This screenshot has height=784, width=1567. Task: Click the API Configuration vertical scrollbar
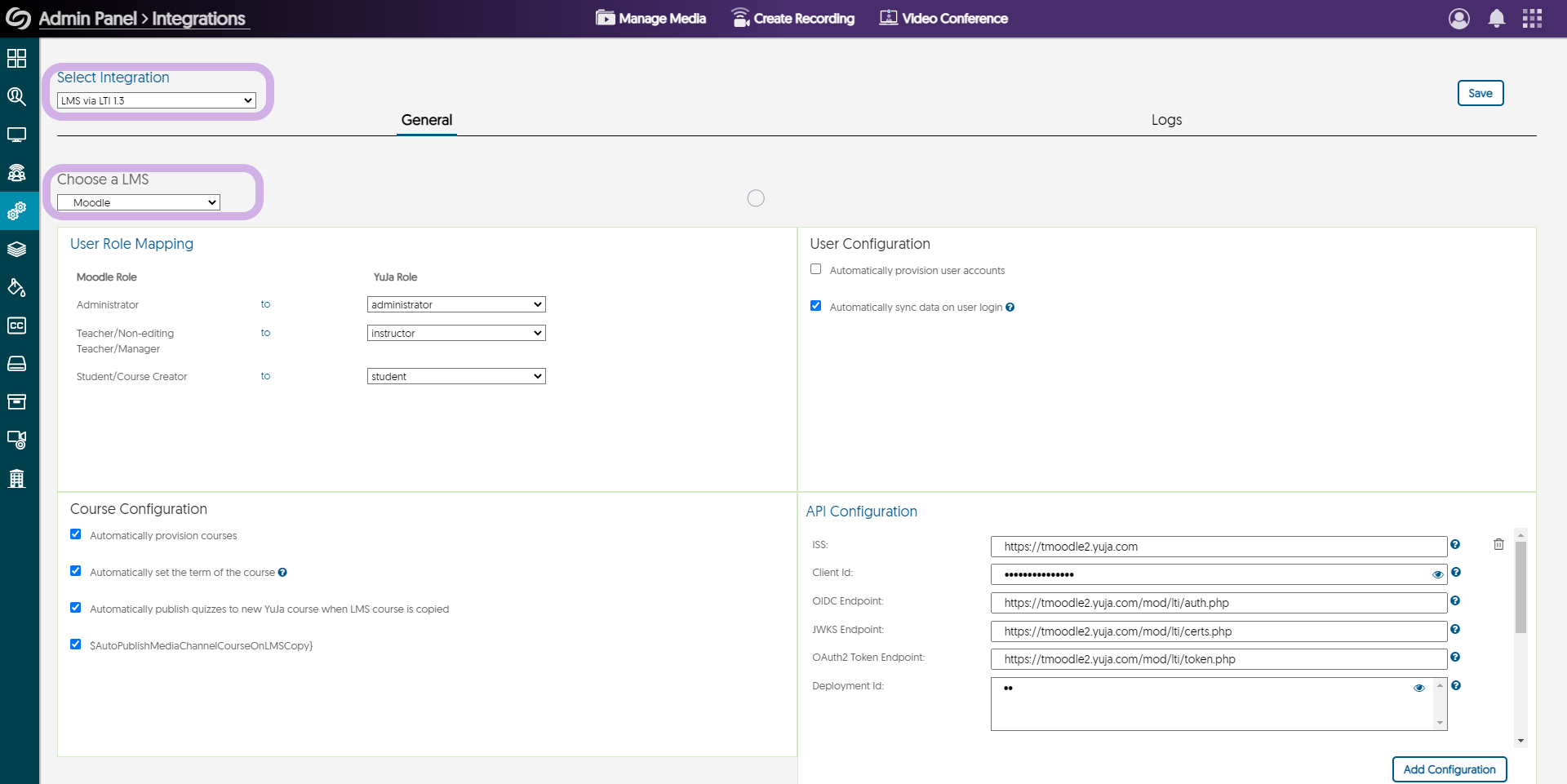point(1520,587)
